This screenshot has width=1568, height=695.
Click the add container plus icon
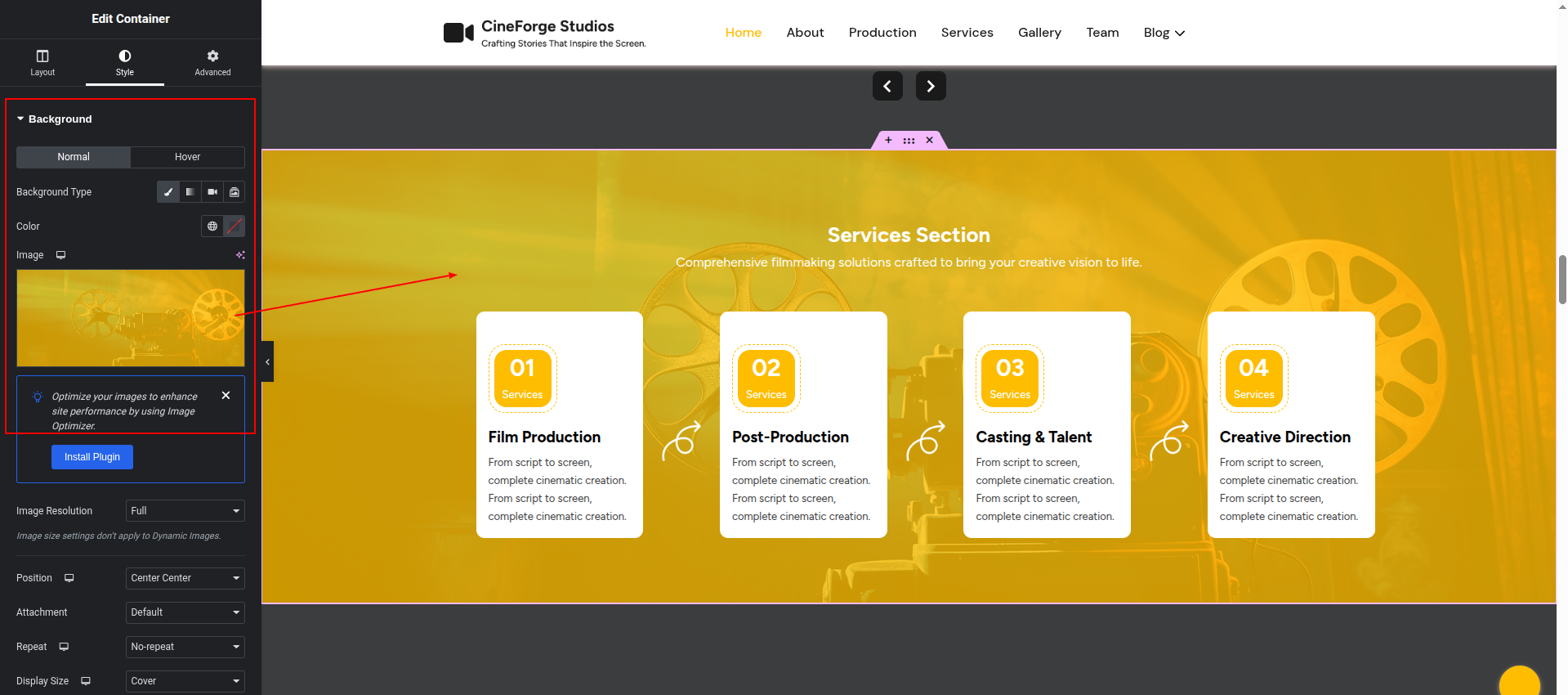click(888, 141)
